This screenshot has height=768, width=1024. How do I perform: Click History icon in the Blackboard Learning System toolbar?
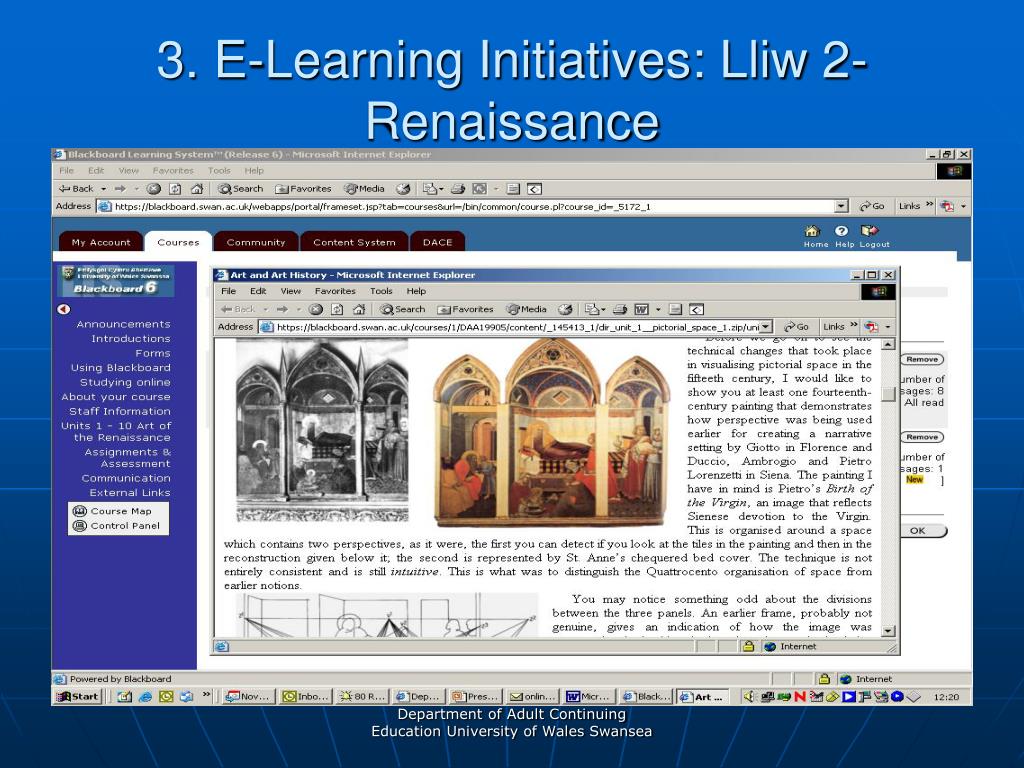coord(403,189)
